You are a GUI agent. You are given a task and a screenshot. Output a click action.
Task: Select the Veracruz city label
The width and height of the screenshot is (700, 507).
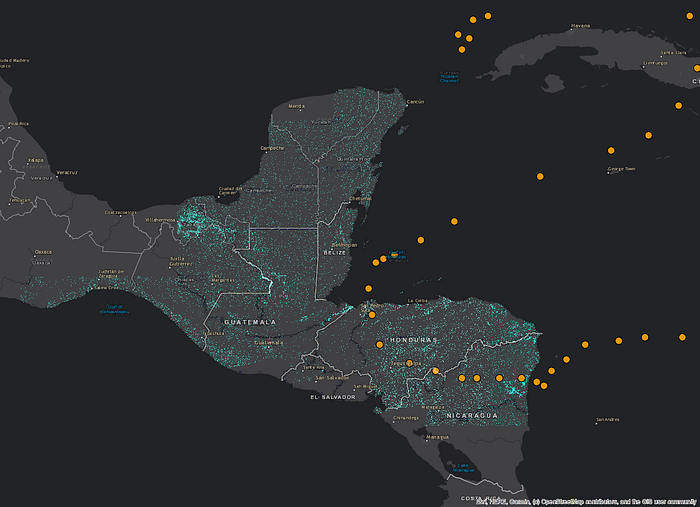click(x=67, y=172)
